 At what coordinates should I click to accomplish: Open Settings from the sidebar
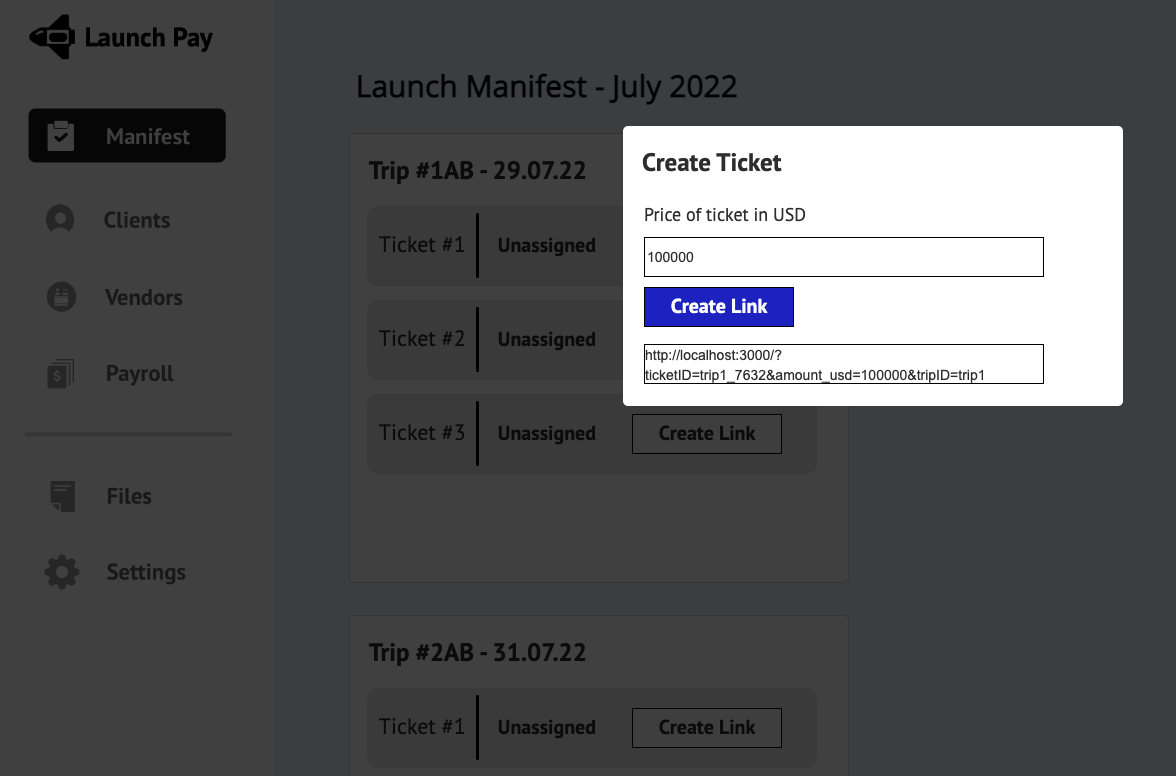[146, 572]
